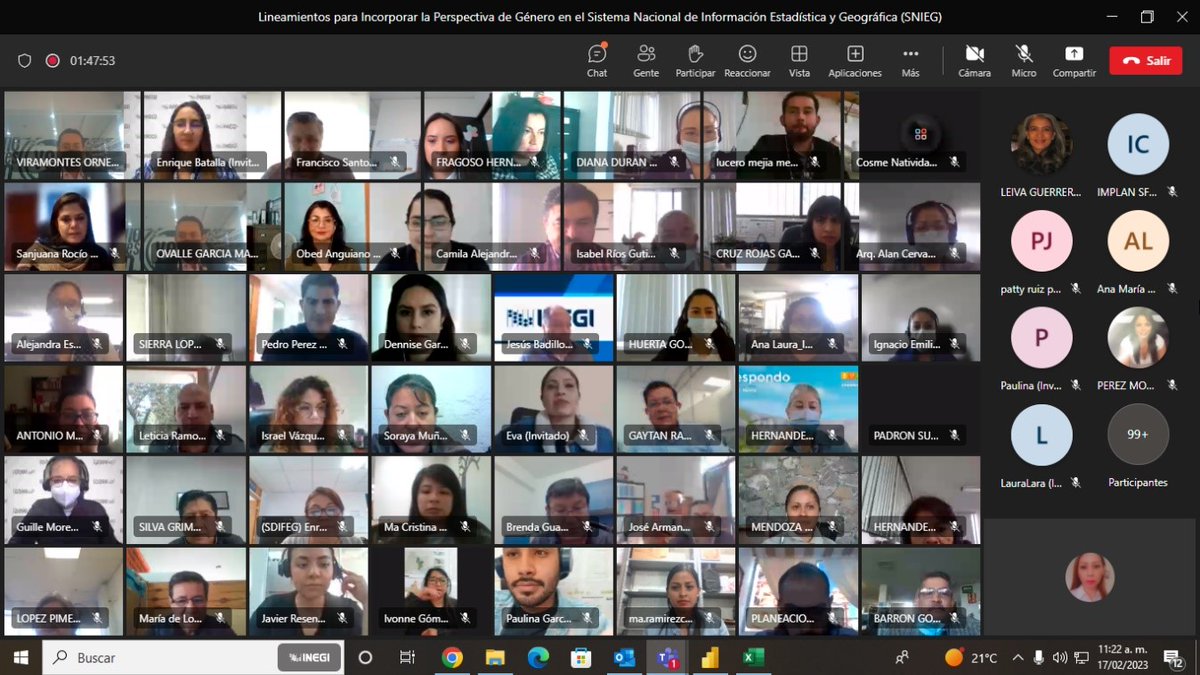Select Soraya Muñ video tile
1200x675 pixels.
point(431,409)
